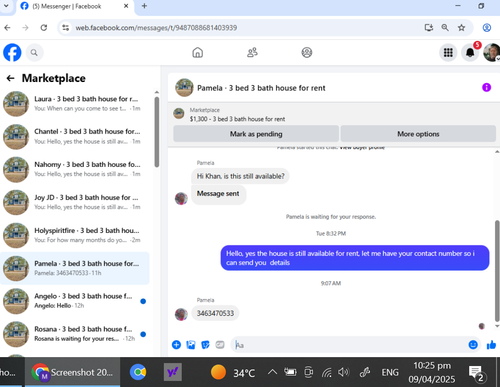Click the conversation list scrollbar

[x=157, y=132]
